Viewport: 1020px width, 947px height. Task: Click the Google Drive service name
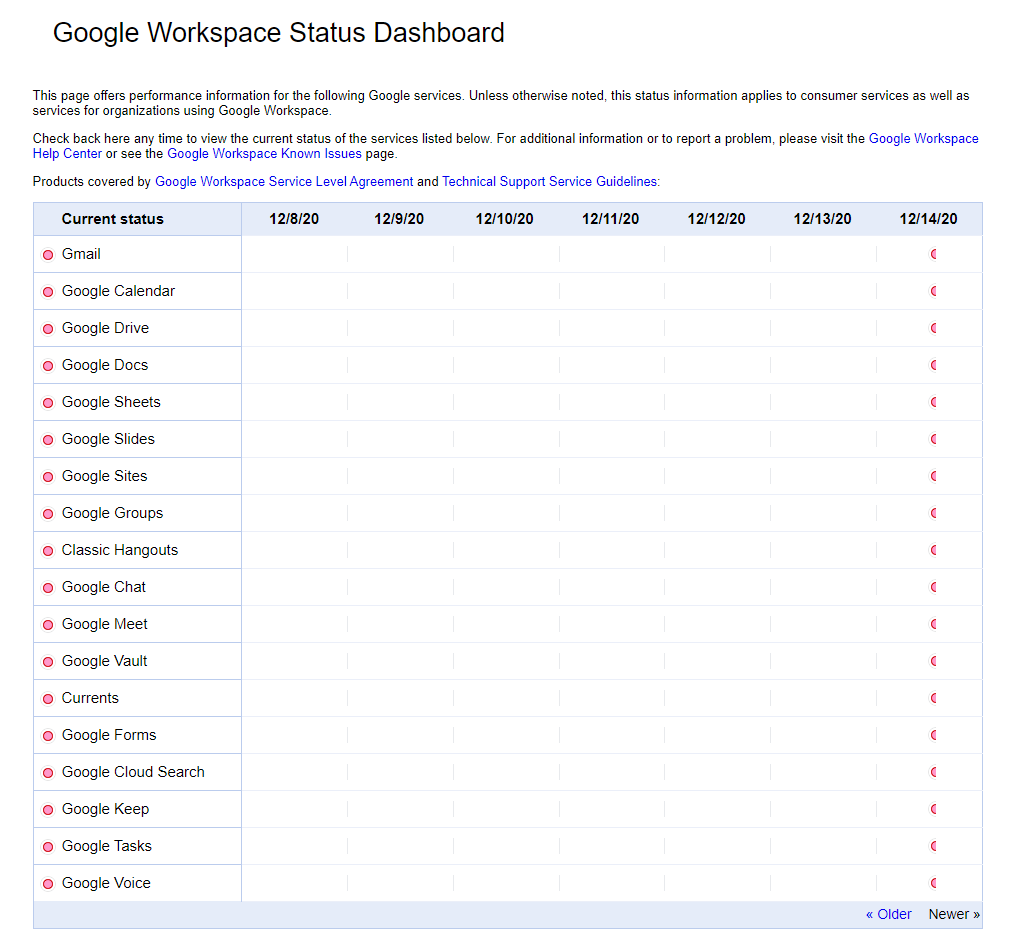tap(105, 328)
